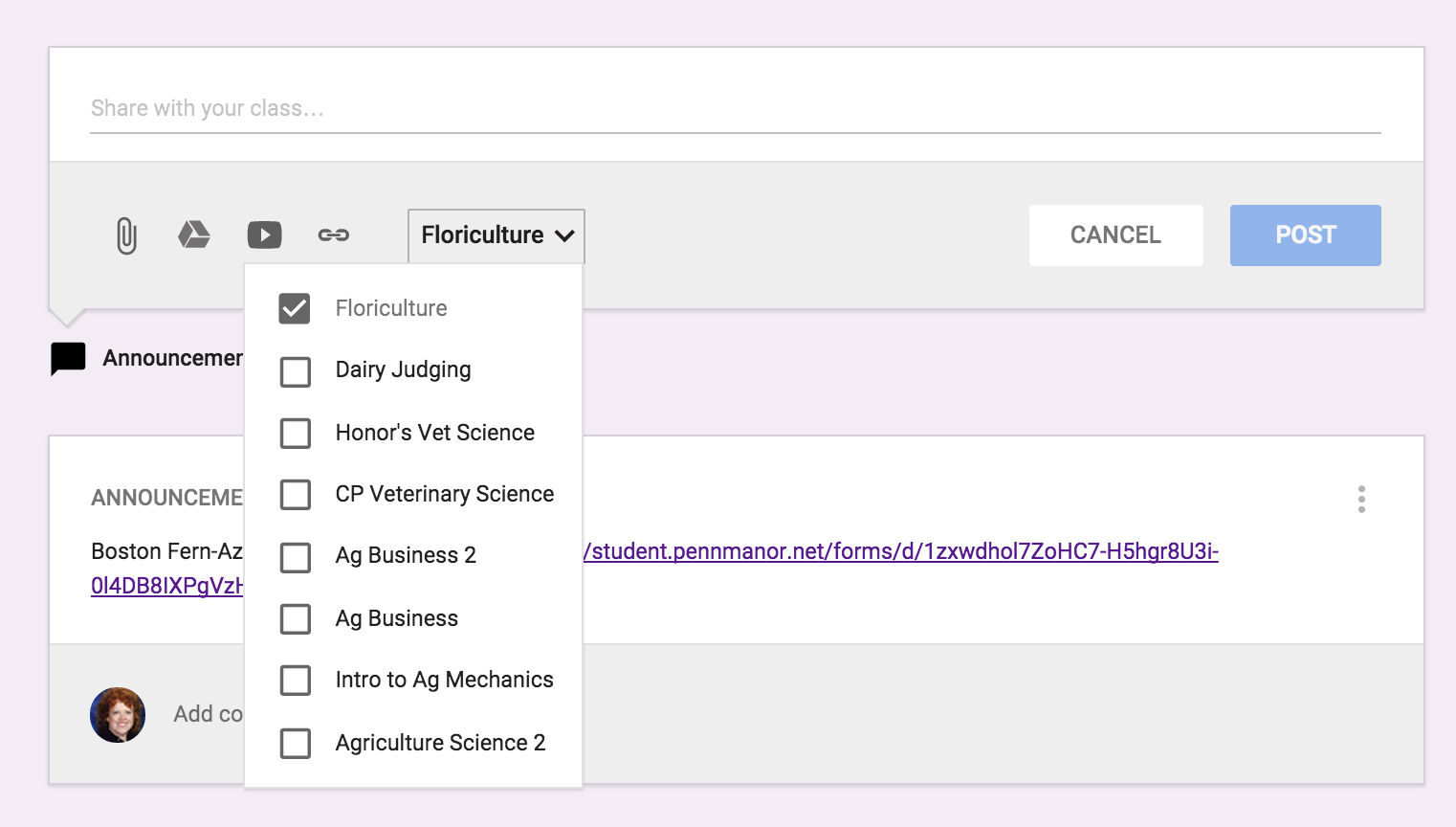Click the add link icon
1456x827 pixels.
[333, 235]
